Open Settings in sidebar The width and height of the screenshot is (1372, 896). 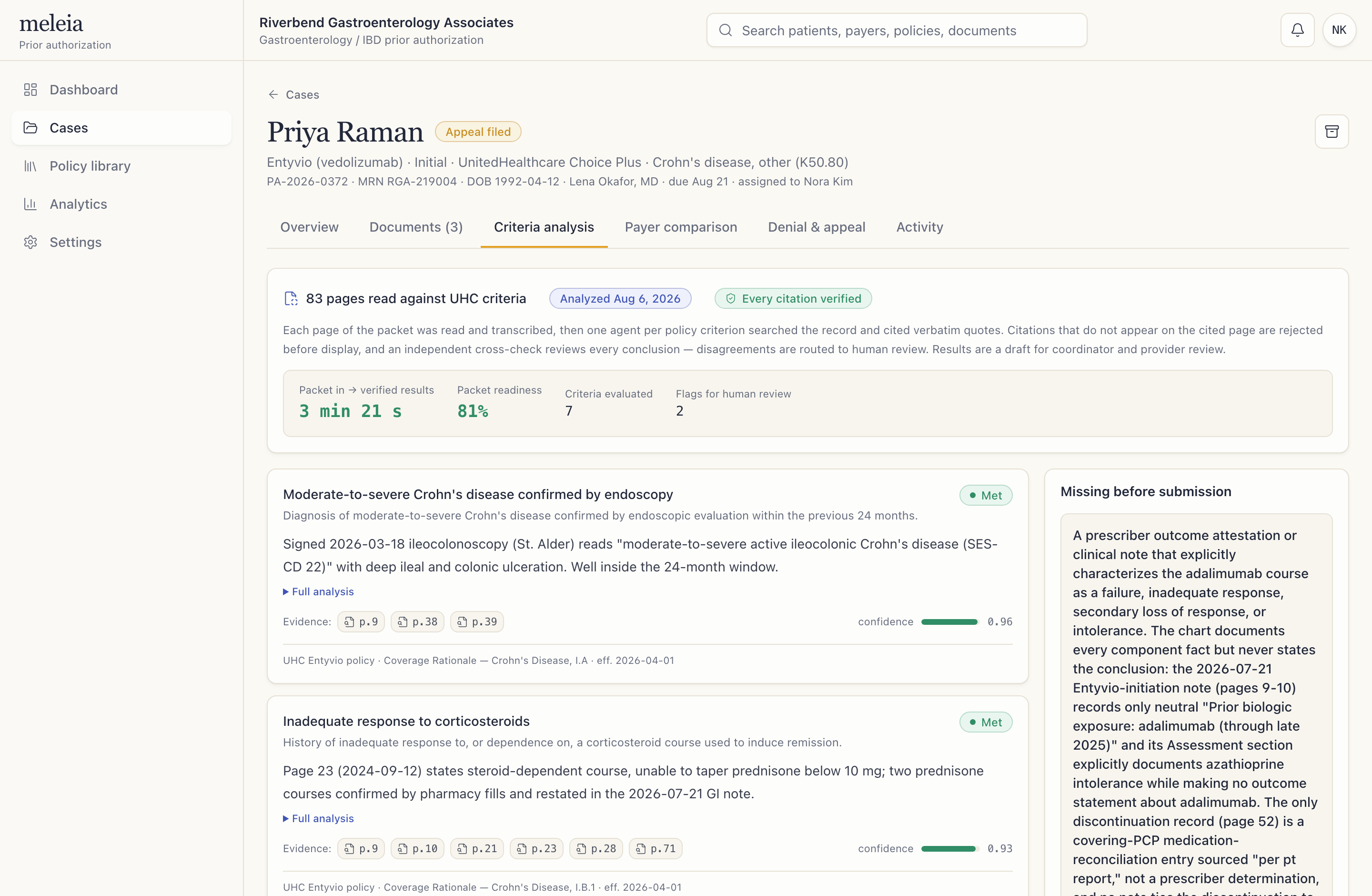121,242
